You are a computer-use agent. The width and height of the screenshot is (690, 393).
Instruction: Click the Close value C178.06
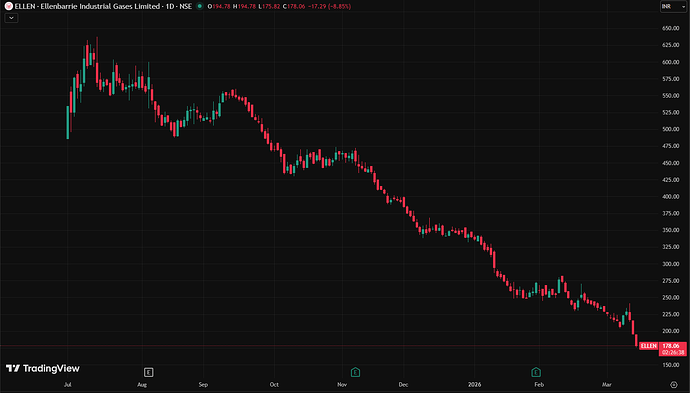[294, 6]
